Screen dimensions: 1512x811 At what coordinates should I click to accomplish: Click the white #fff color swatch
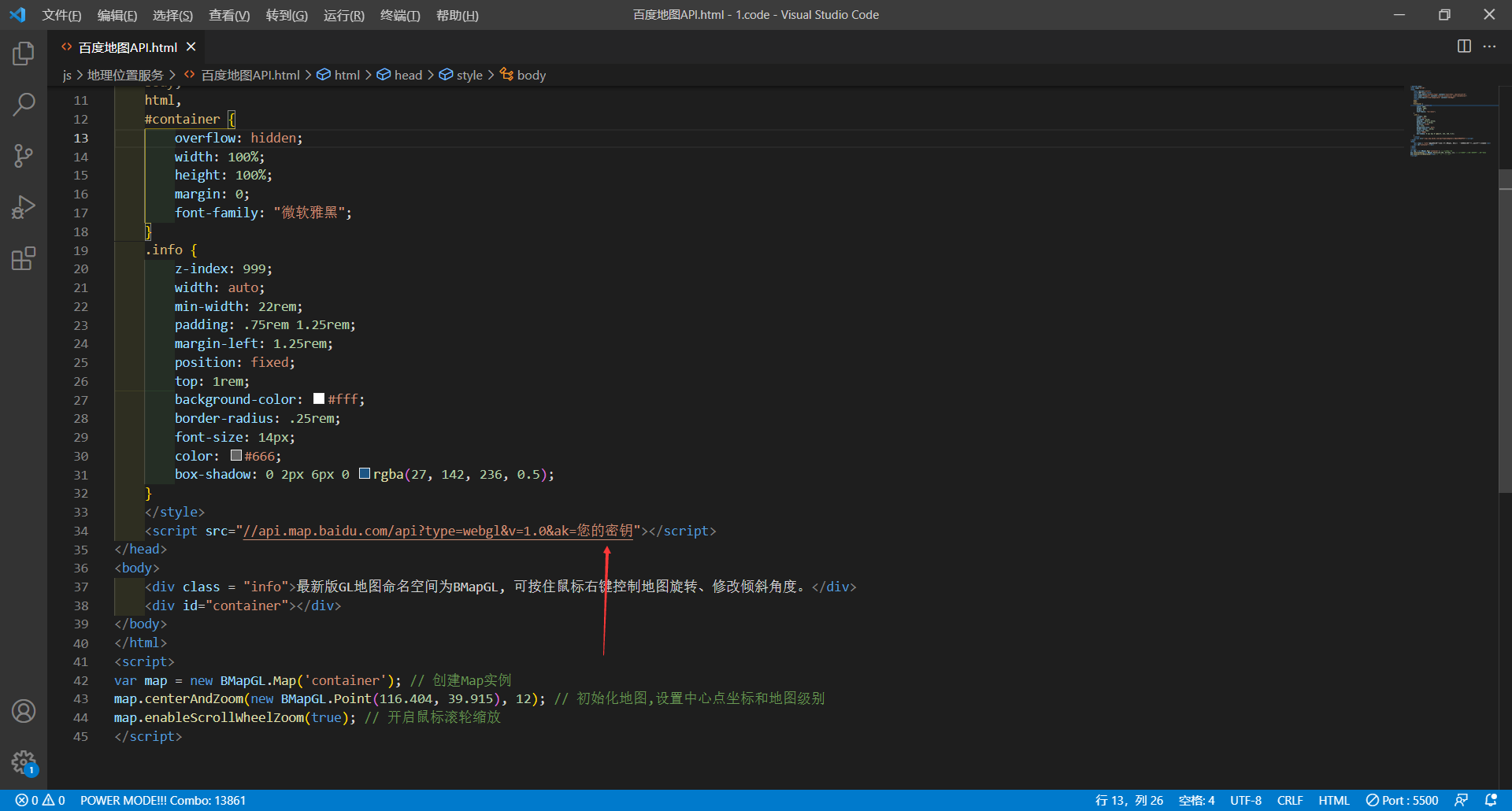(319, 399)
